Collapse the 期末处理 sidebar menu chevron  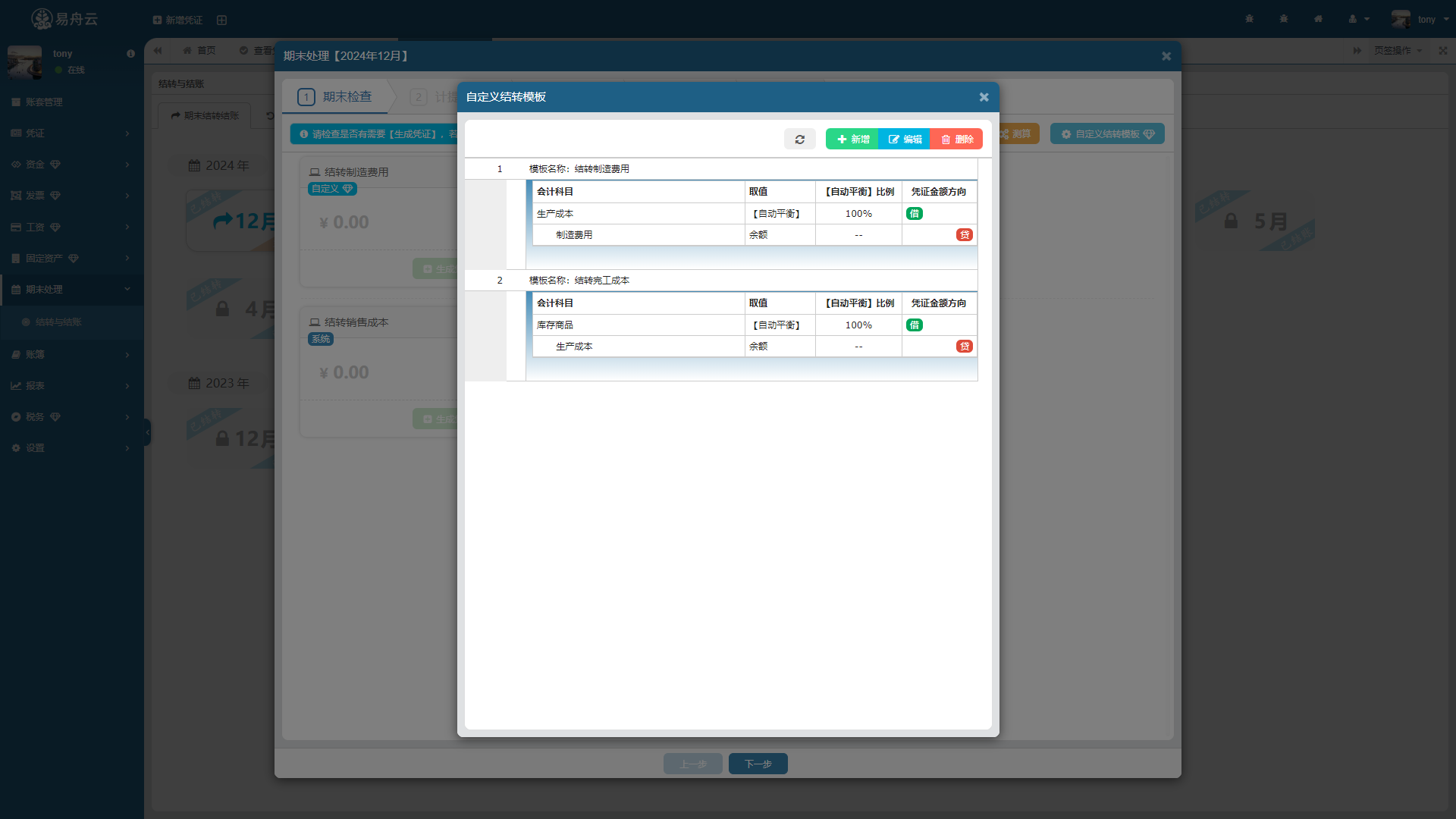pos(127,289)
